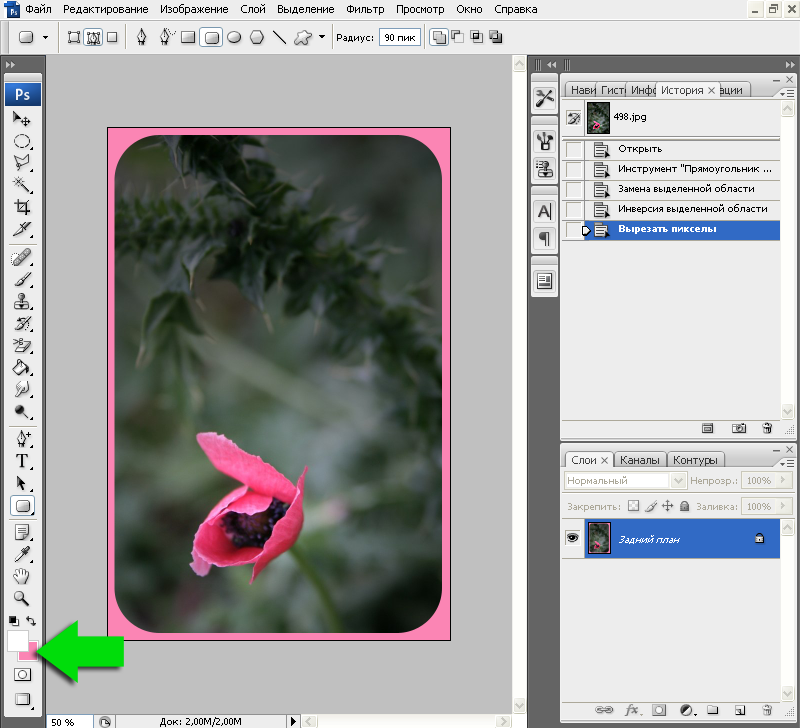Open the Фильтр menu
The image size is (800, 728).
coord(365,9)
